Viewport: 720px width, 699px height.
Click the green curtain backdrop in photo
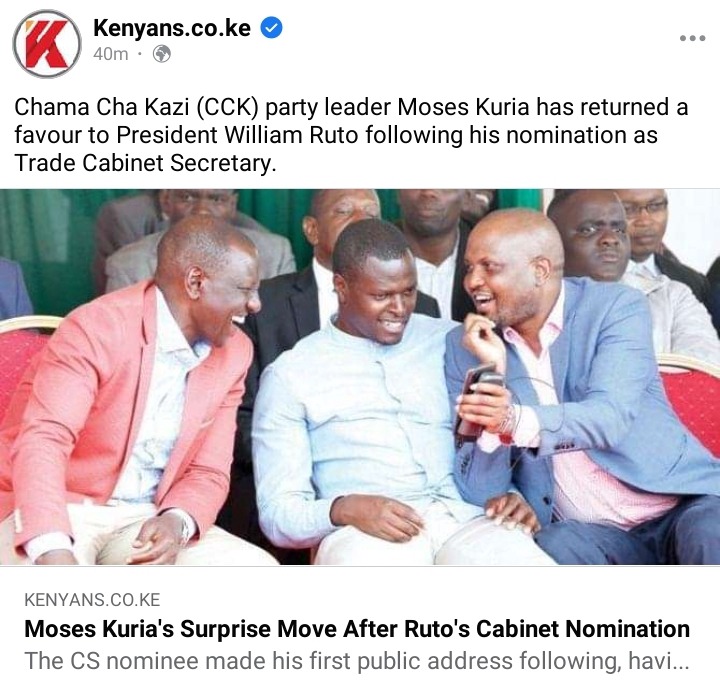(46, 239)
